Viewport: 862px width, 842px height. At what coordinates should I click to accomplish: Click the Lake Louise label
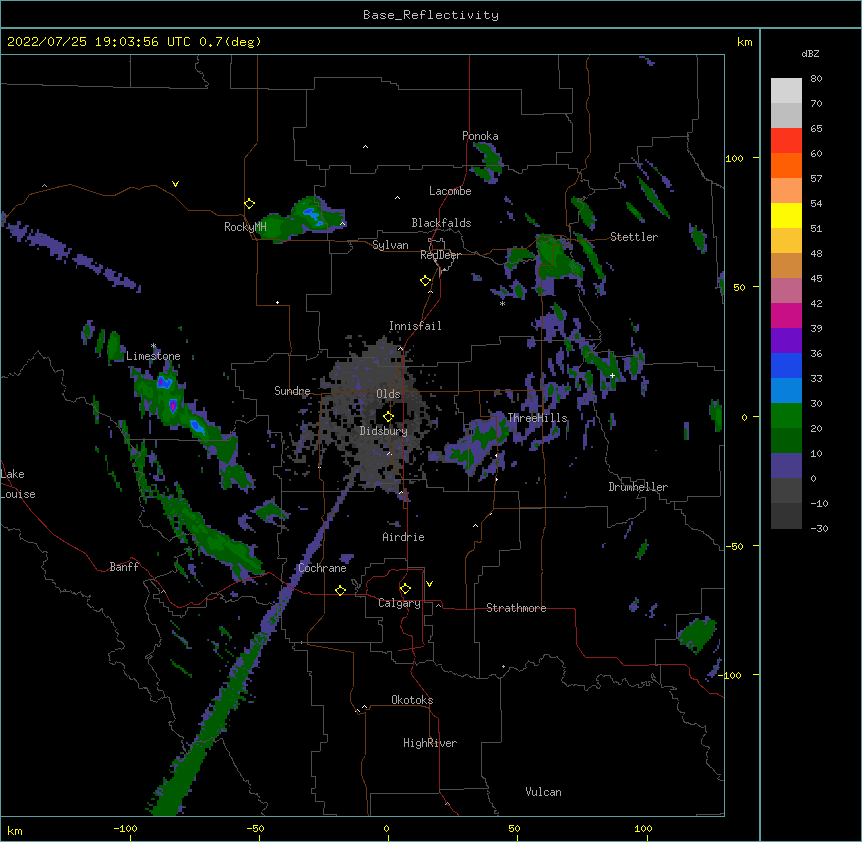coord(18,484)
